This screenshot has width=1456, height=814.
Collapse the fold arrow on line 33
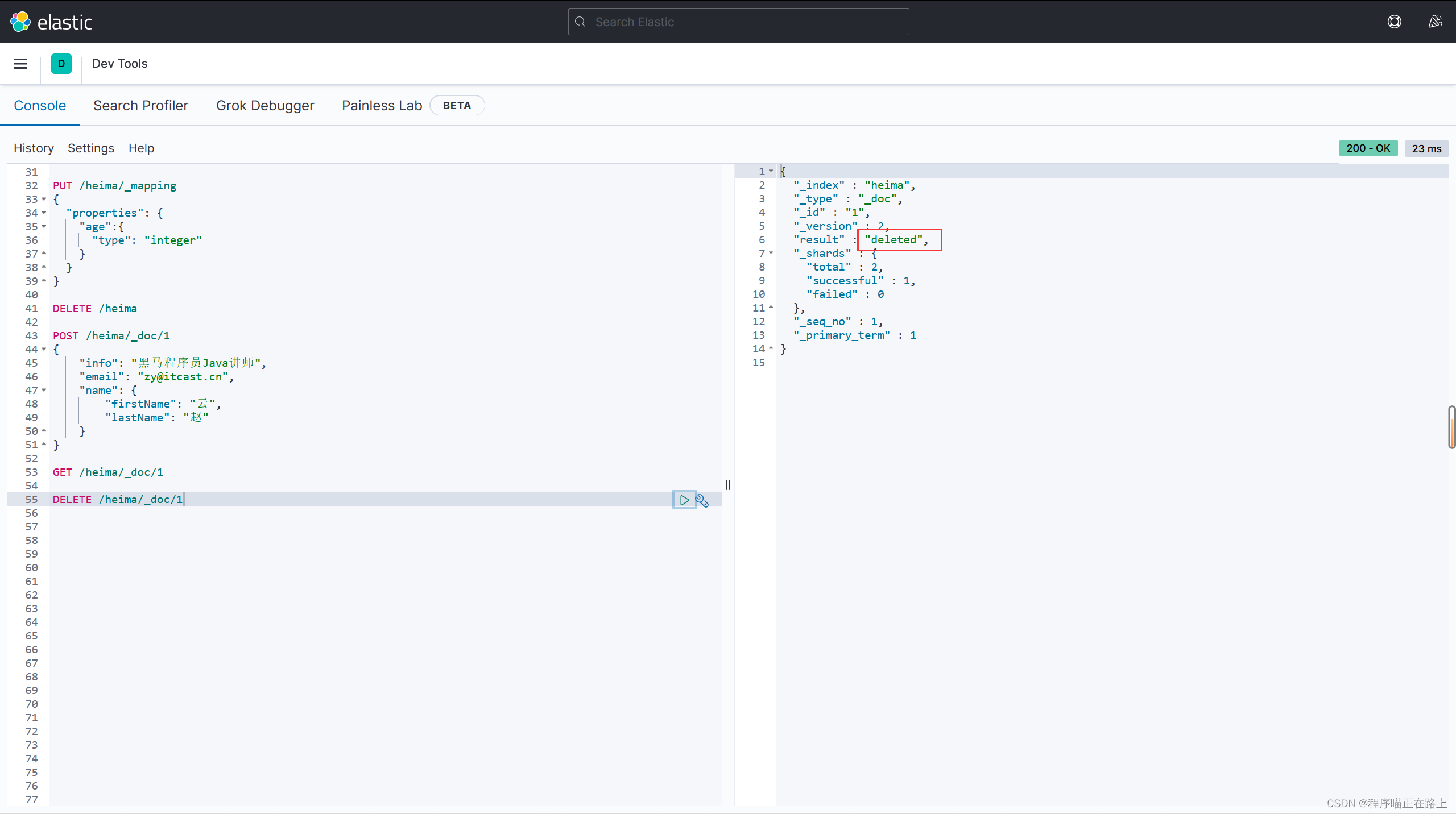44,200
